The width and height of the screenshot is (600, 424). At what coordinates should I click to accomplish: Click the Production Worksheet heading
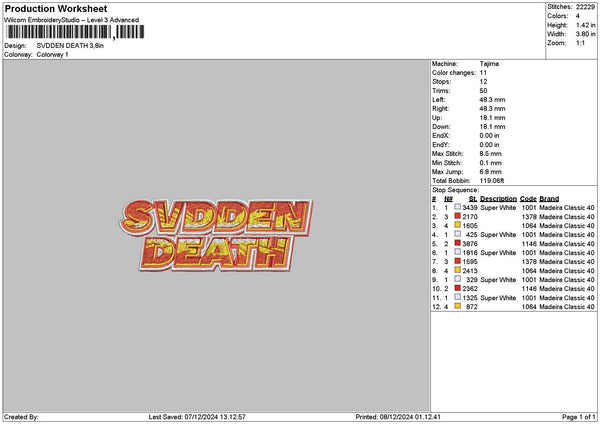[x=56, y=9]
